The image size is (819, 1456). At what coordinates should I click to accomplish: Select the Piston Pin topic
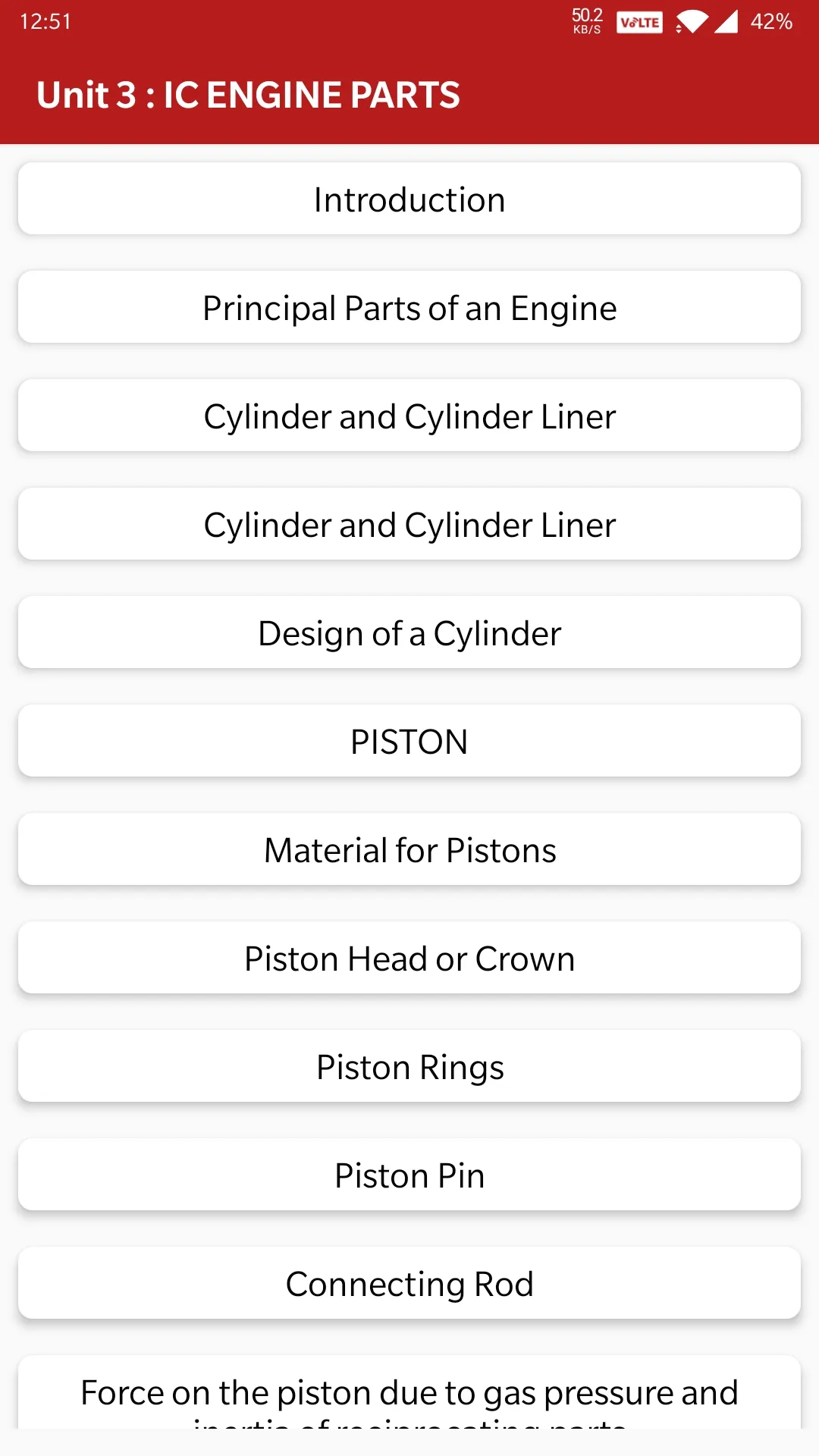409,1175
